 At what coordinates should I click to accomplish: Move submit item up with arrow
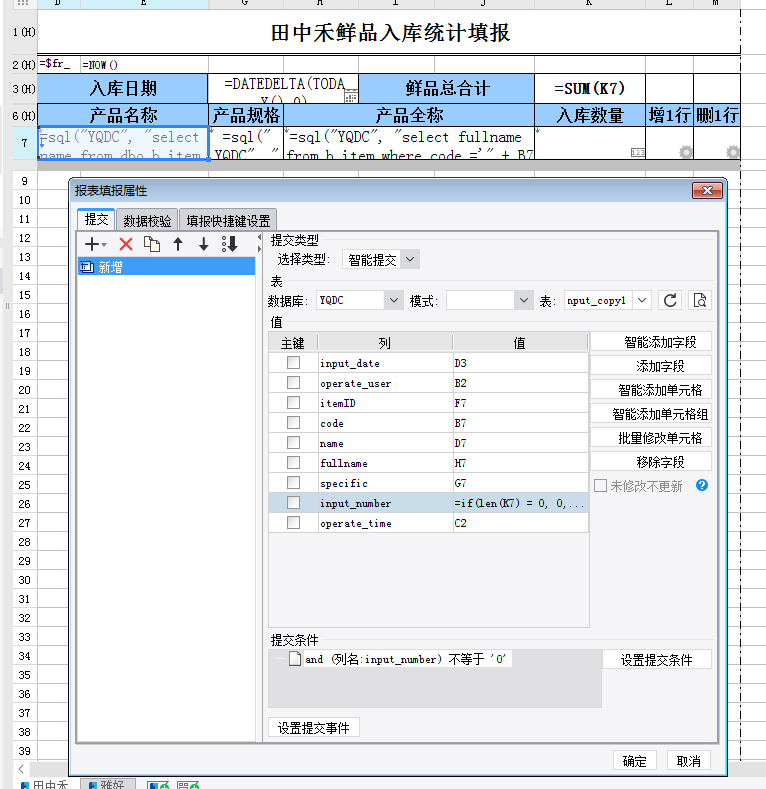pos(178,245)
